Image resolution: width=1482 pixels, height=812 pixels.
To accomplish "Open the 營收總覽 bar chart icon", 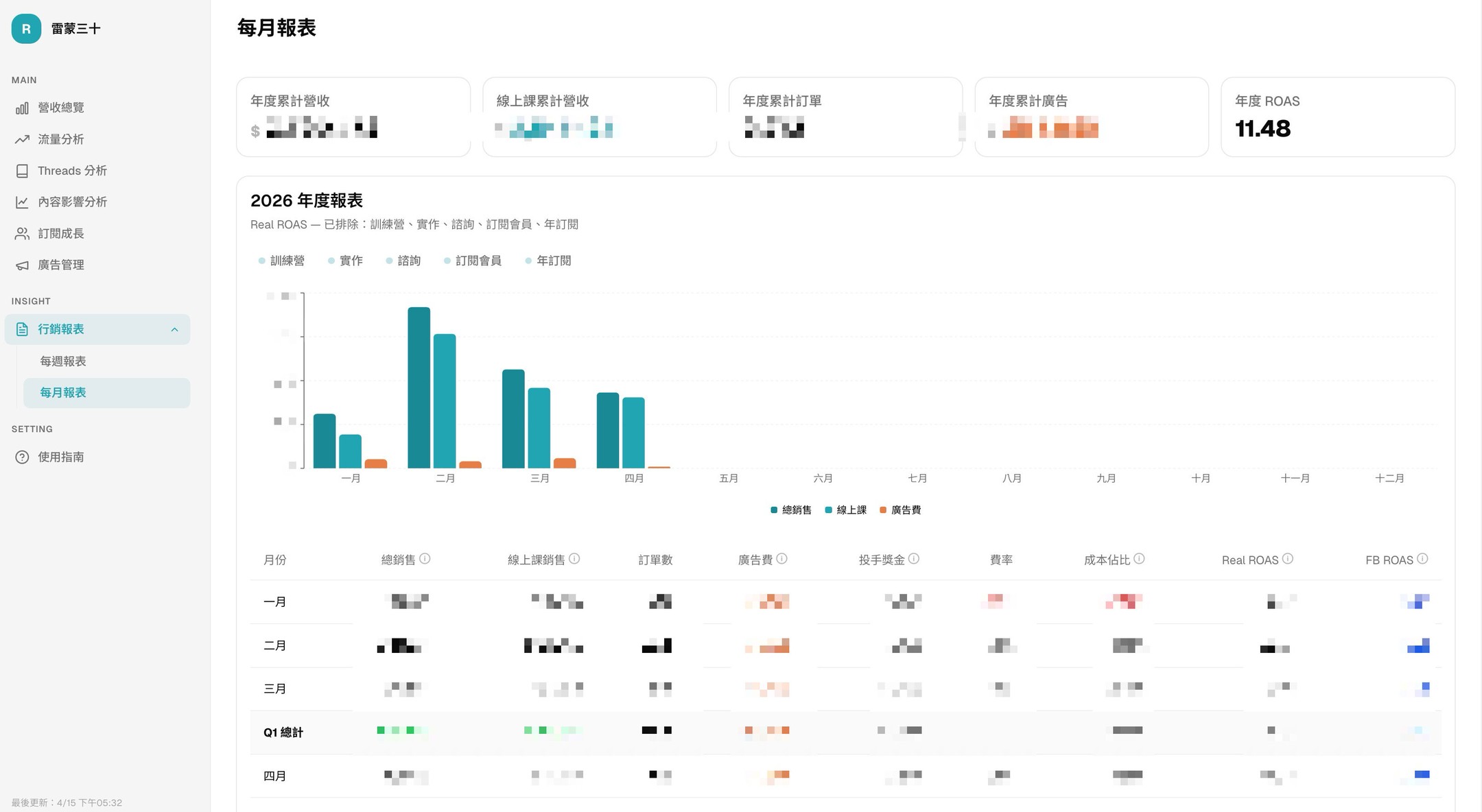I will [x=22, y=108].
